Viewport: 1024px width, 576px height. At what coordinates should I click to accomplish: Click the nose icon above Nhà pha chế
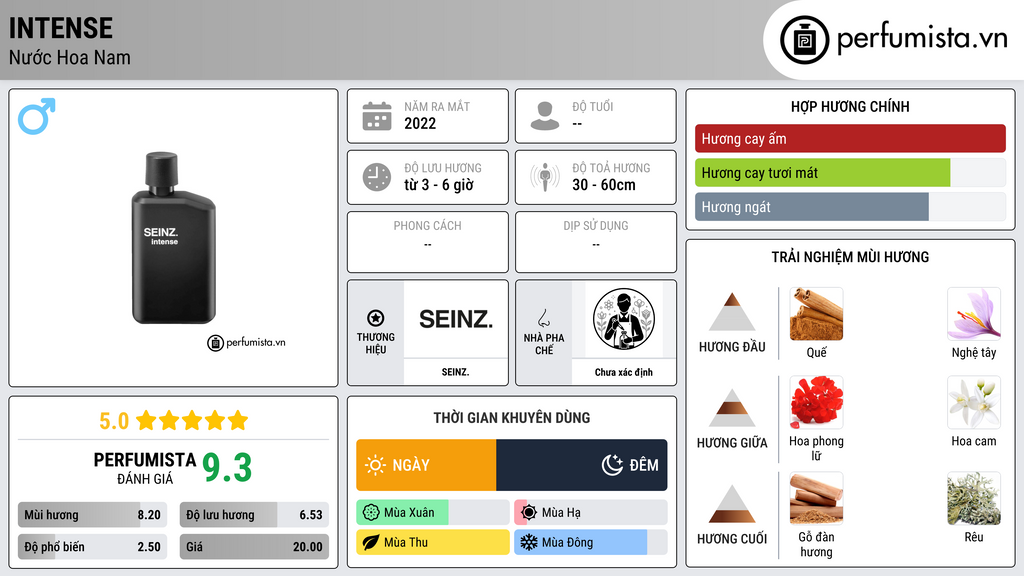point(543,318)
